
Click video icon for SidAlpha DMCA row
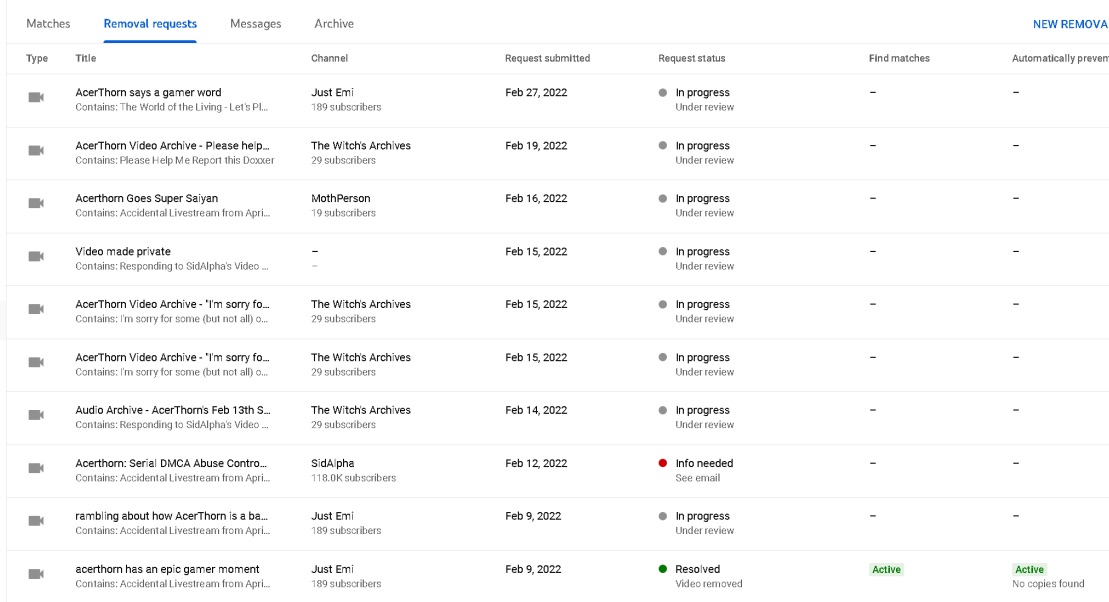[36, 468]
